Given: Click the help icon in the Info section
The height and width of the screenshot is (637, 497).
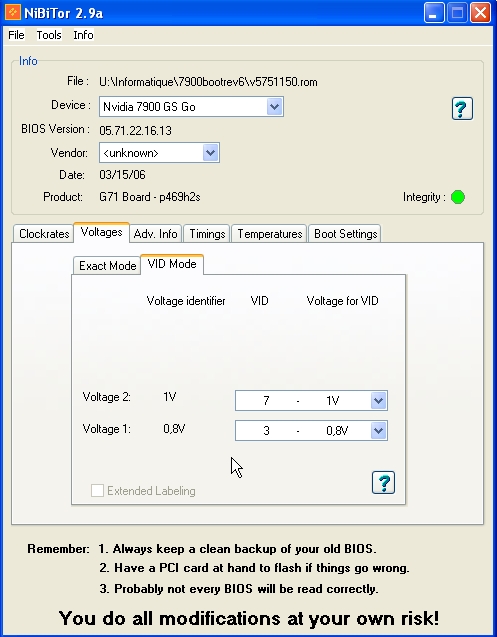Looking at the screenshot, I should (x=462, y=108).
